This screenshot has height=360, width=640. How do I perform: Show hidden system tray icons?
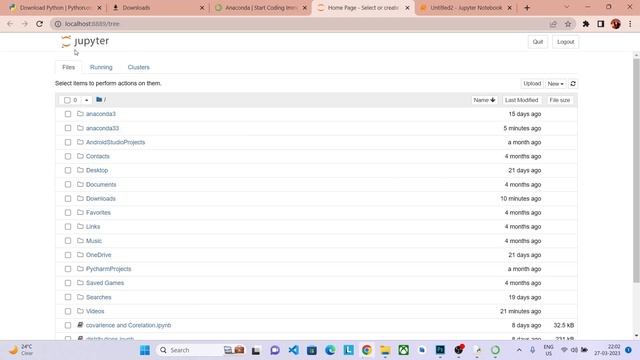(519, 350)
